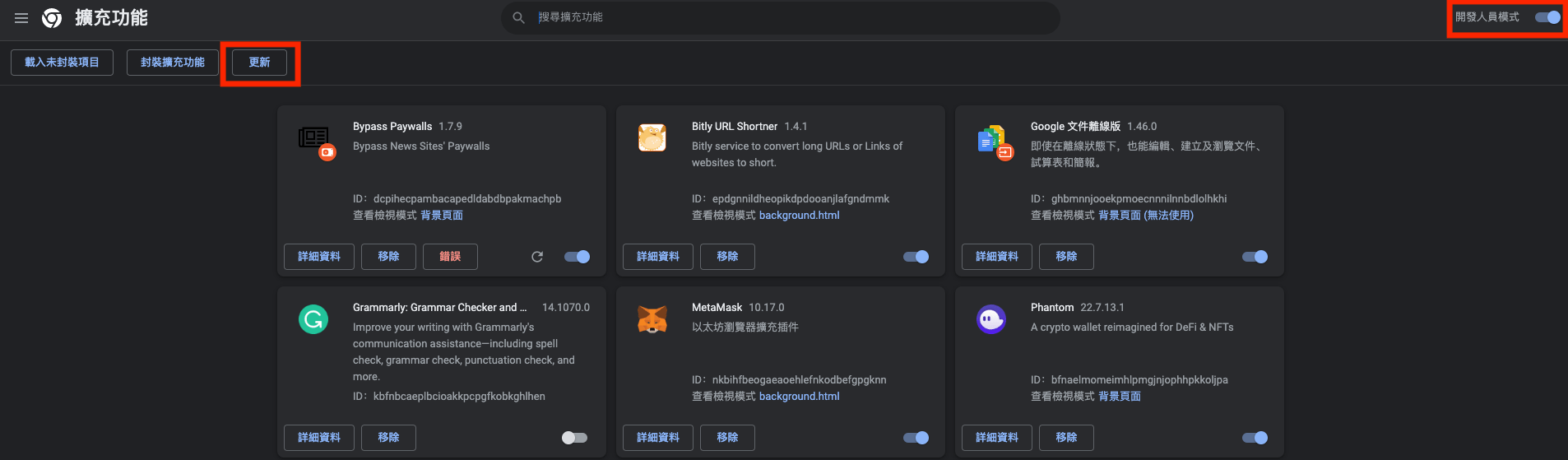Viewport: 1568px width, 460px height.
Task: Focus the 搜尋擴充功能 search field
Action: coord(780,17)
